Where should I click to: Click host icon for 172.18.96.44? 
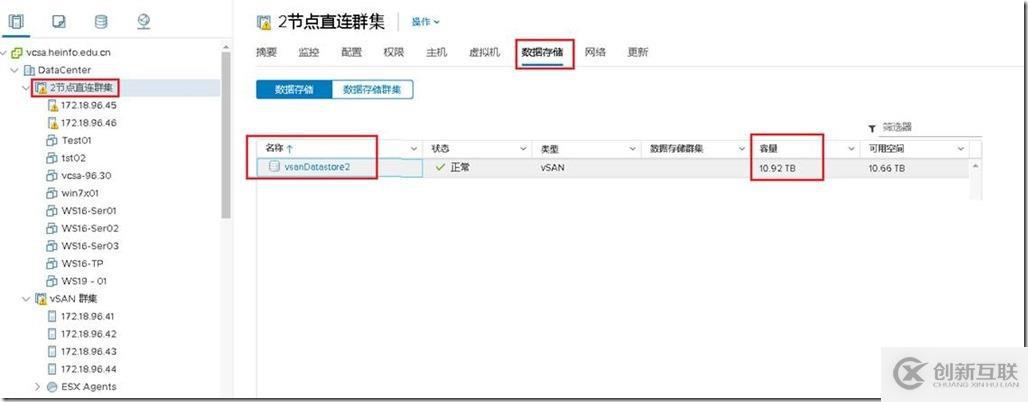pyautogui.click(x=53, y=369)
